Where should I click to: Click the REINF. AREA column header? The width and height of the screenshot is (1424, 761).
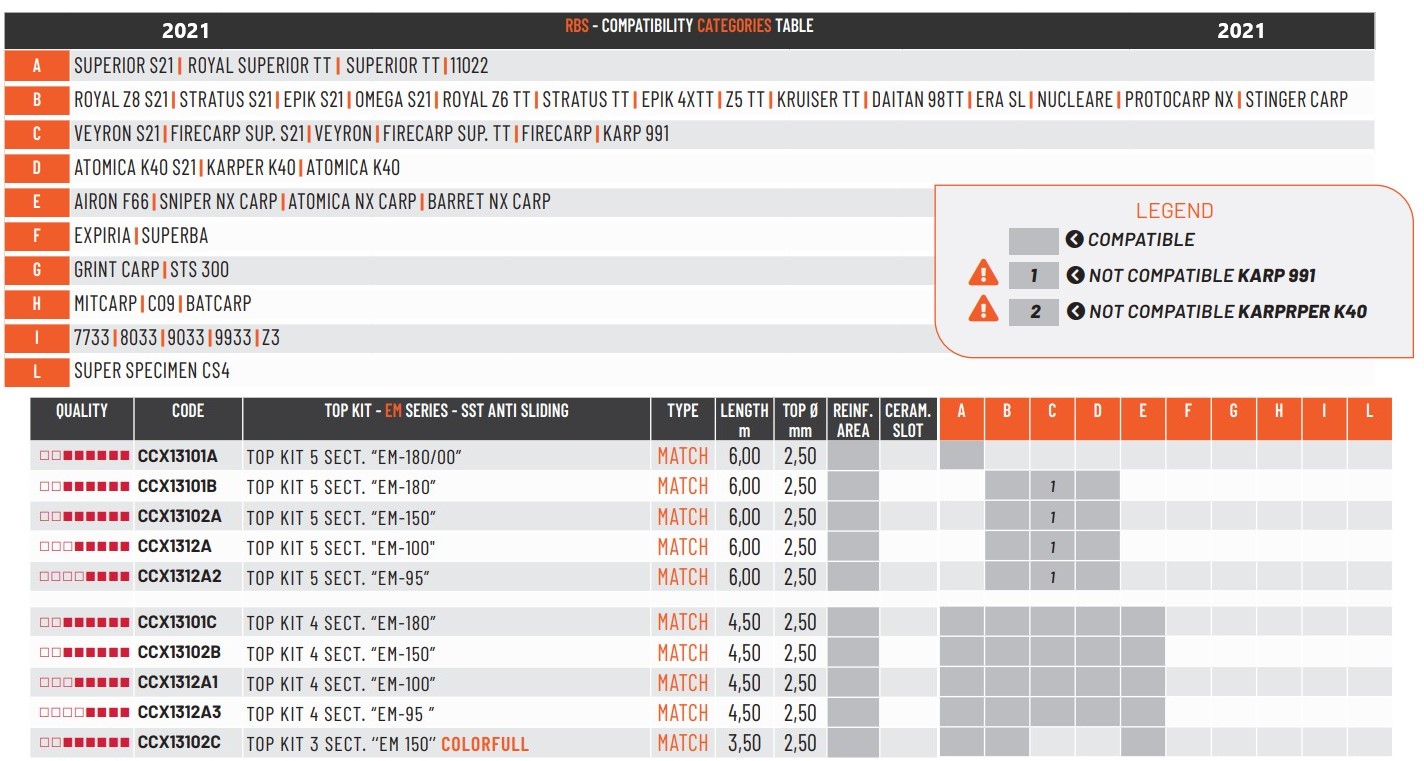853,419
